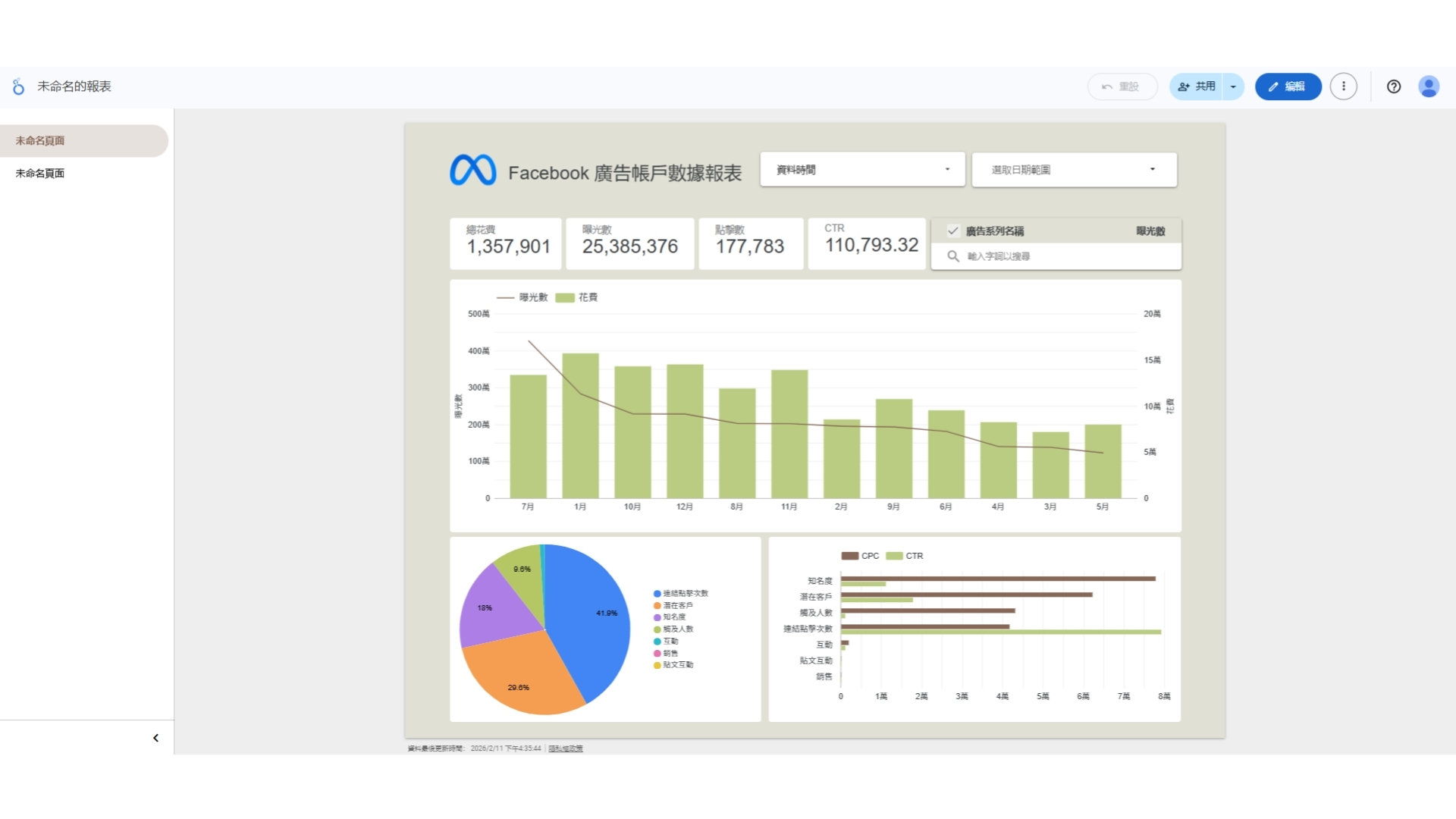This screenshot has height=819, width=1456.
Task: Expand the share button dropdown arrow
Action: click(1233, 86)
